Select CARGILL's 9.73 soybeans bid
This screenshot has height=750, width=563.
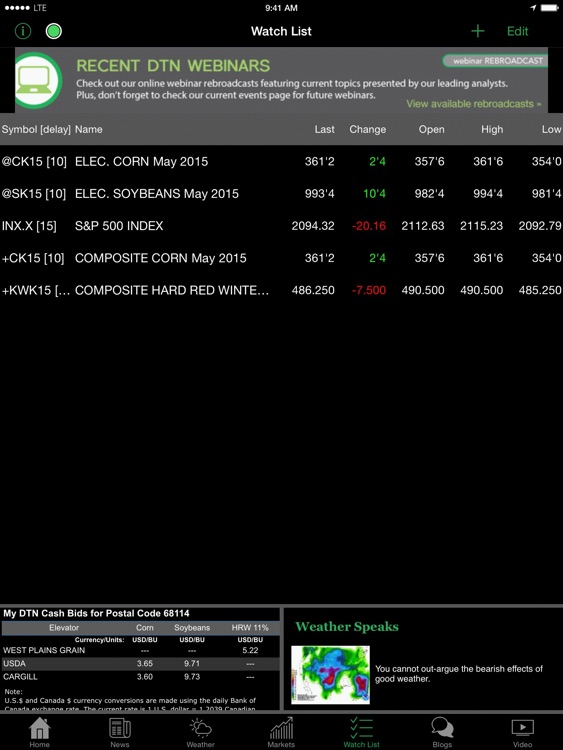(x=192, y=676)
